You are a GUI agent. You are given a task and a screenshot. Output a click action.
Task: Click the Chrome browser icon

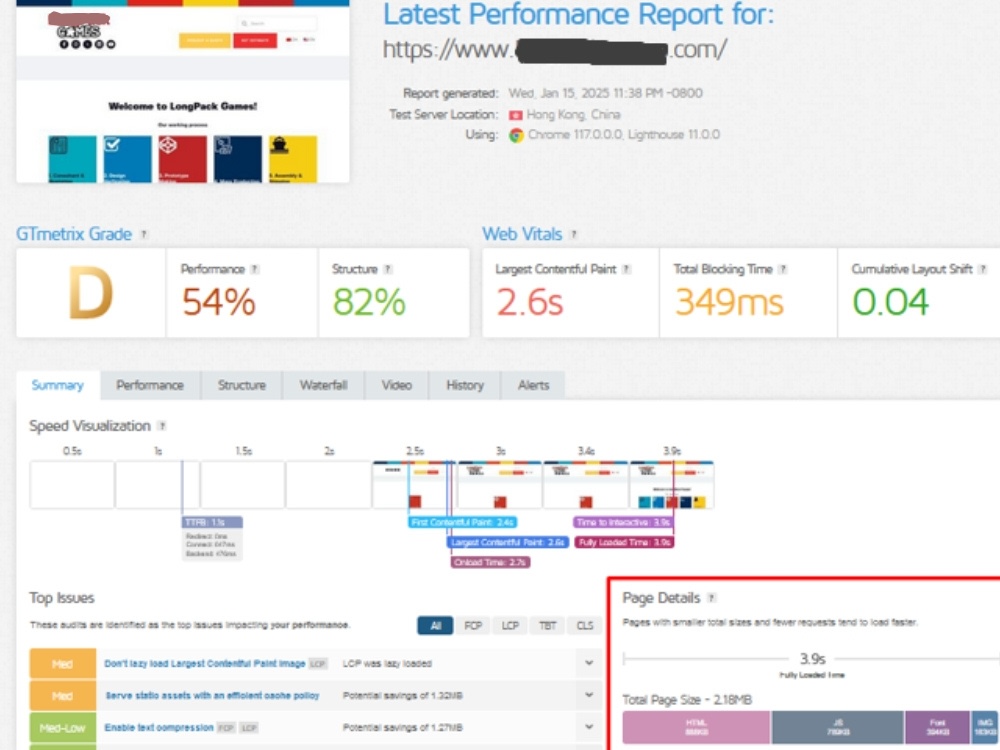point(516,135)
